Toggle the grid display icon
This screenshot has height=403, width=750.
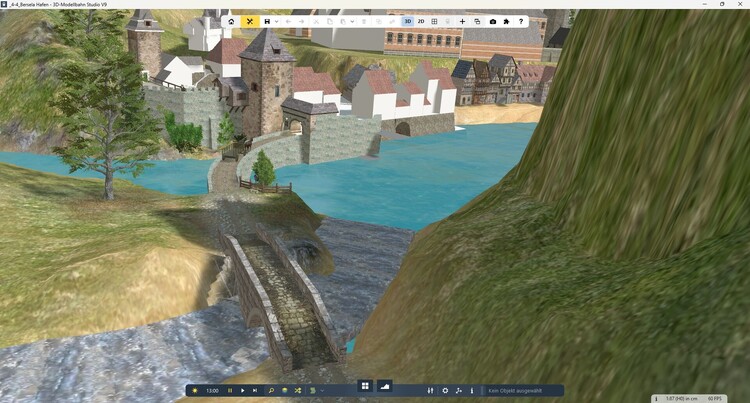[x=434, y=21]
